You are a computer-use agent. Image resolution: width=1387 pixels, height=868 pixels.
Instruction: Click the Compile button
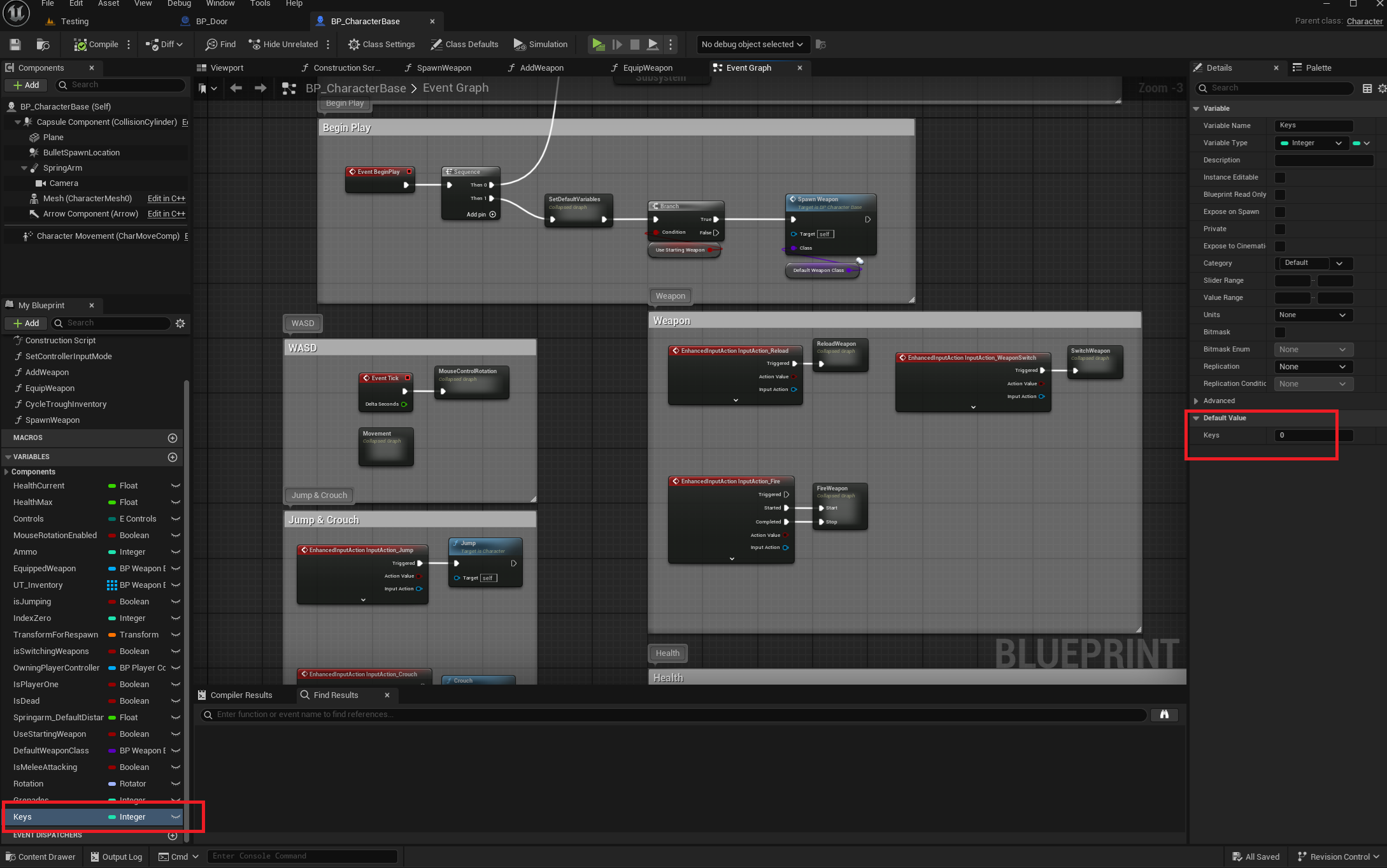[96, 44]
